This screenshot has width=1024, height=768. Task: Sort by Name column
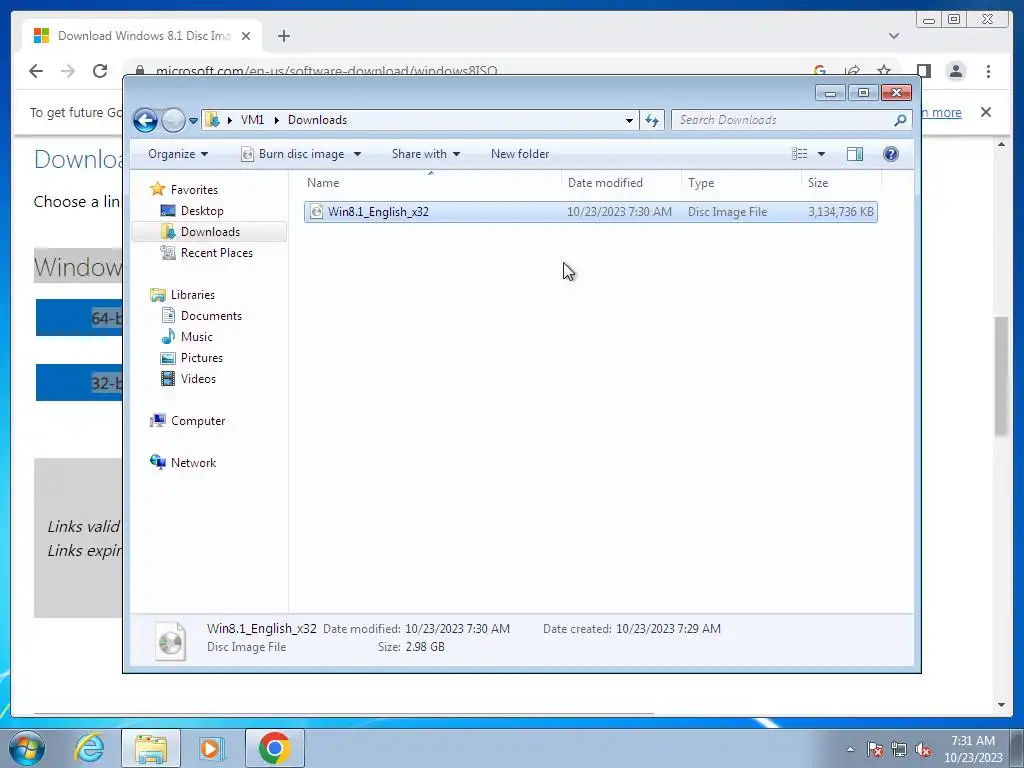pyautogui.click(x=431, y=183)
